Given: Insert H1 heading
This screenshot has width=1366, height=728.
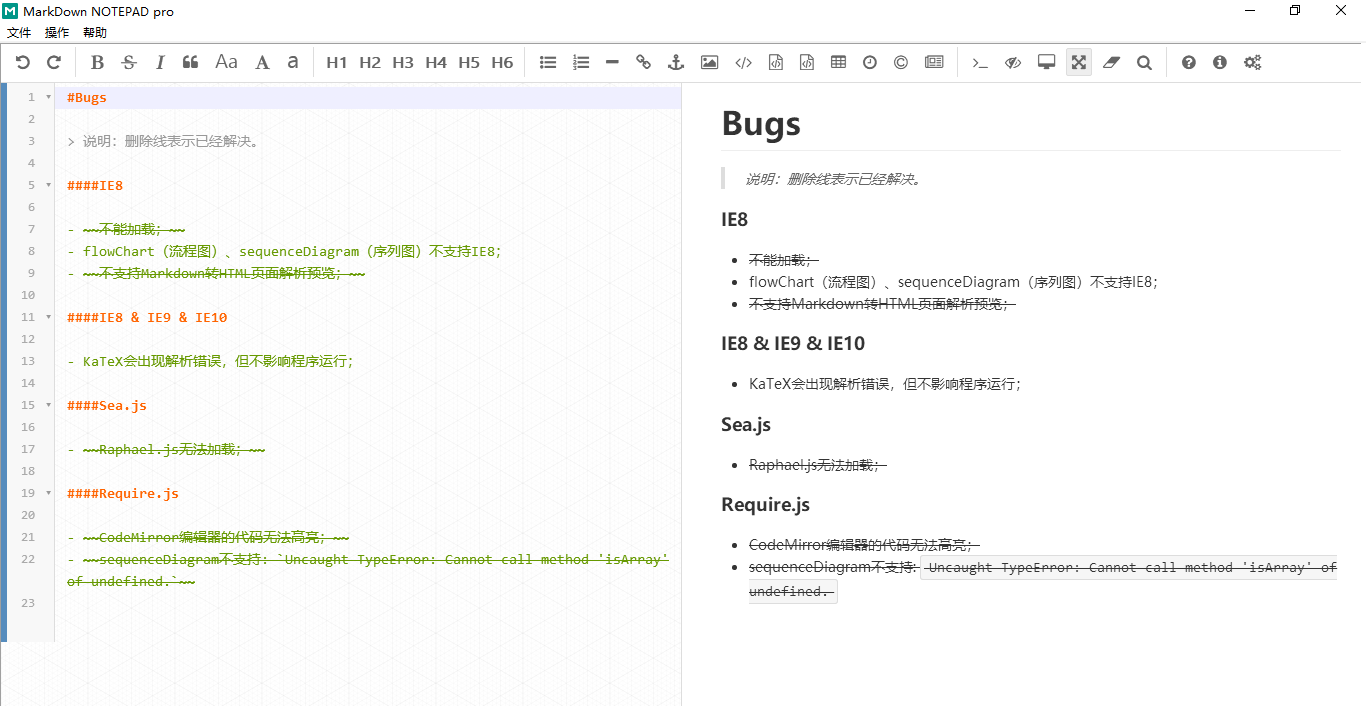Looking at the screenshot, I should (337, 62).
